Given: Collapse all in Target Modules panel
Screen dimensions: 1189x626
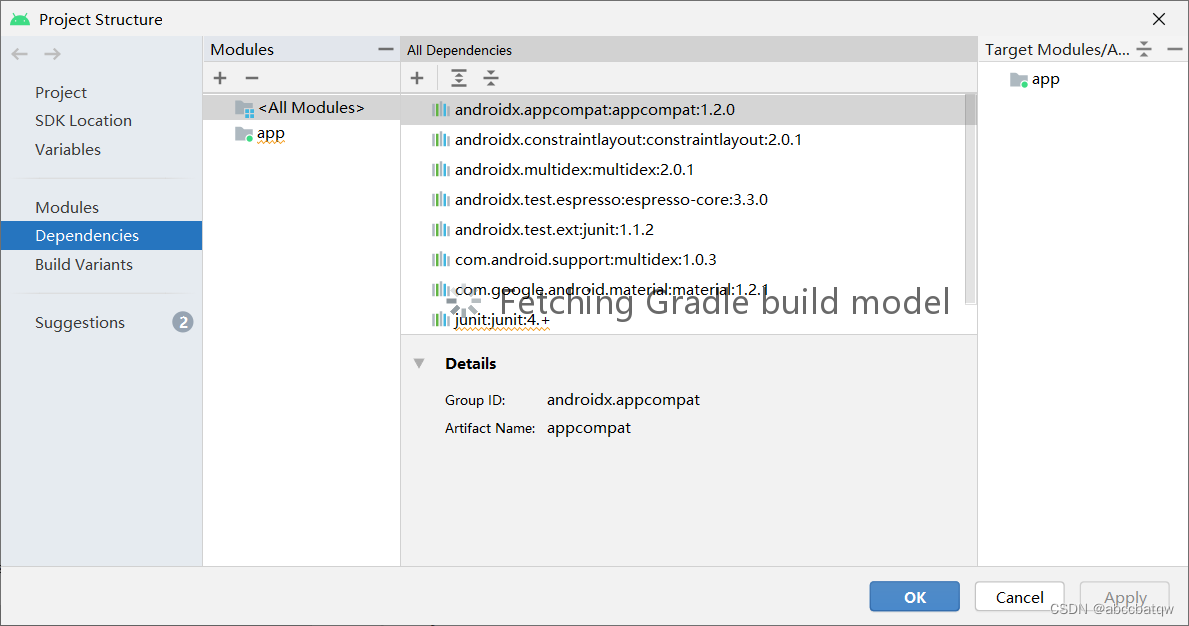Looking at the screenshot, I should click(x=1144, y=49).
